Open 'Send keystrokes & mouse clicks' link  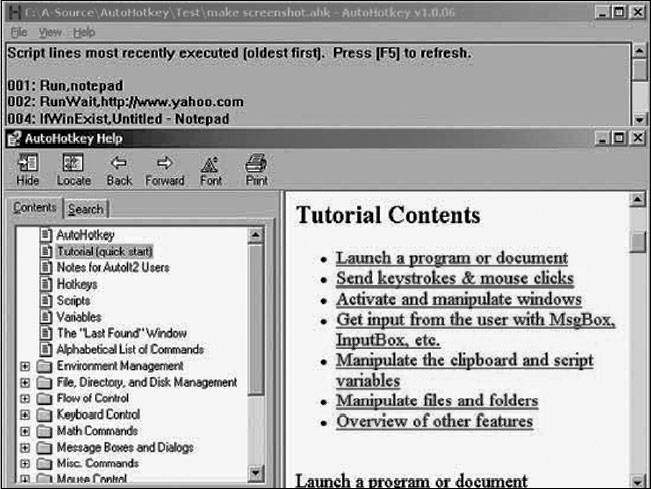(x=454, y=278)
